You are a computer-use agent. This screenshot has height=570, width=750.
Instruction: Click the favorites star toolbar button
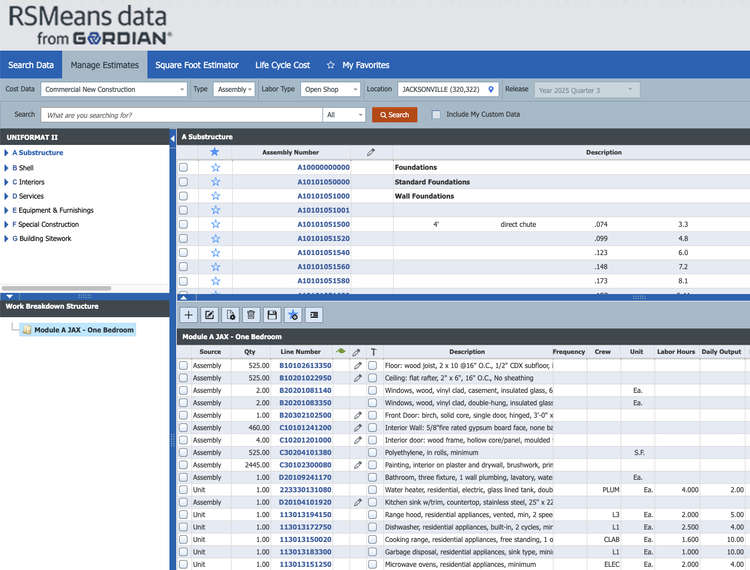point(293,315)
